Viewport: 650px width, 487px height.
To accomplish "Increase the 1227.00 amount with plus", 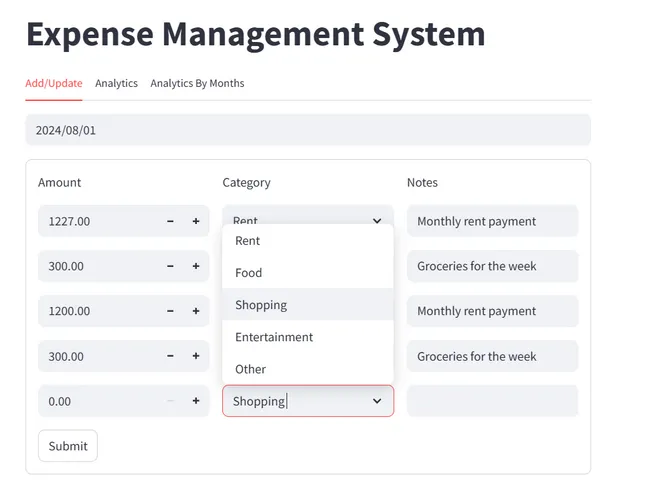I will 196,221.
